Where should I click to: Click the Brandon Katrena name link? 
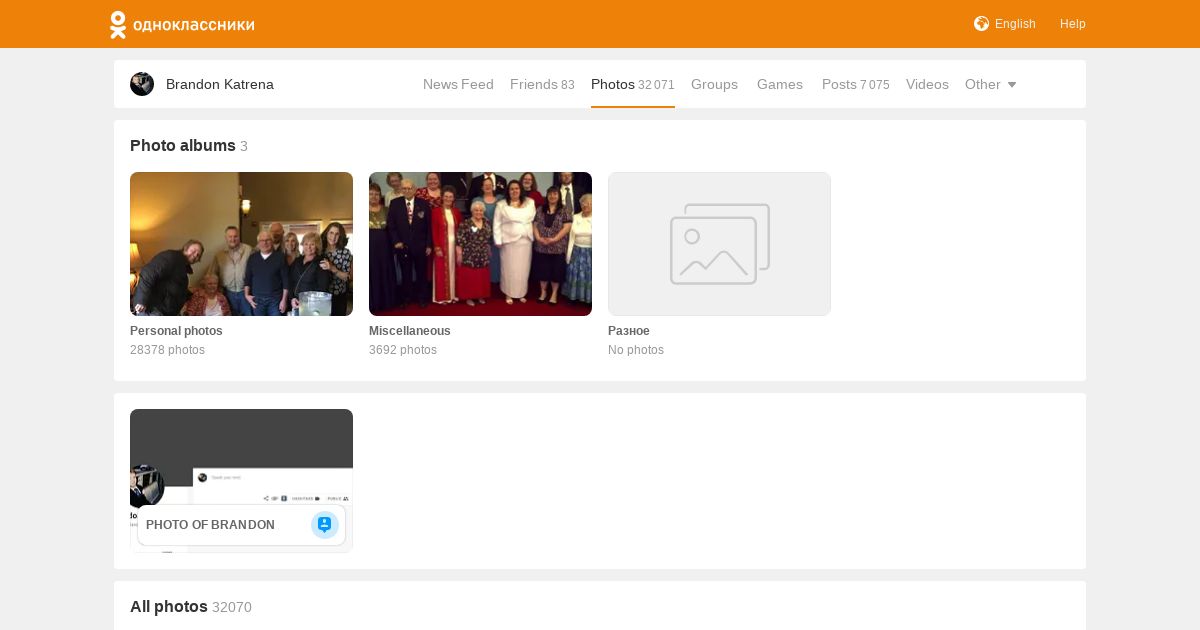pos(220,84)
